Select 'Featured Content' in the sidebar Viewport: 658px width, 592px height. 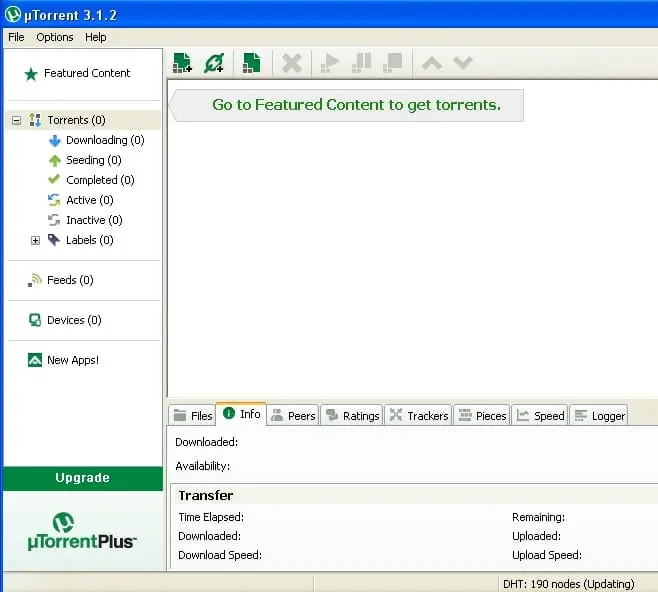[87, 73]
